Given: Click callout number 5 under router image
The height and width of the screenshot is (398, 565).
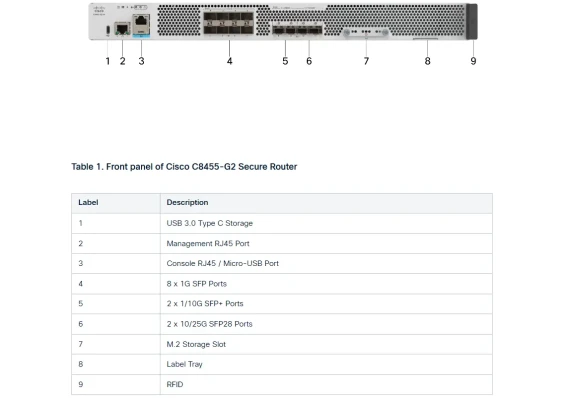Looking at the screenshot, I should point(285,61).
